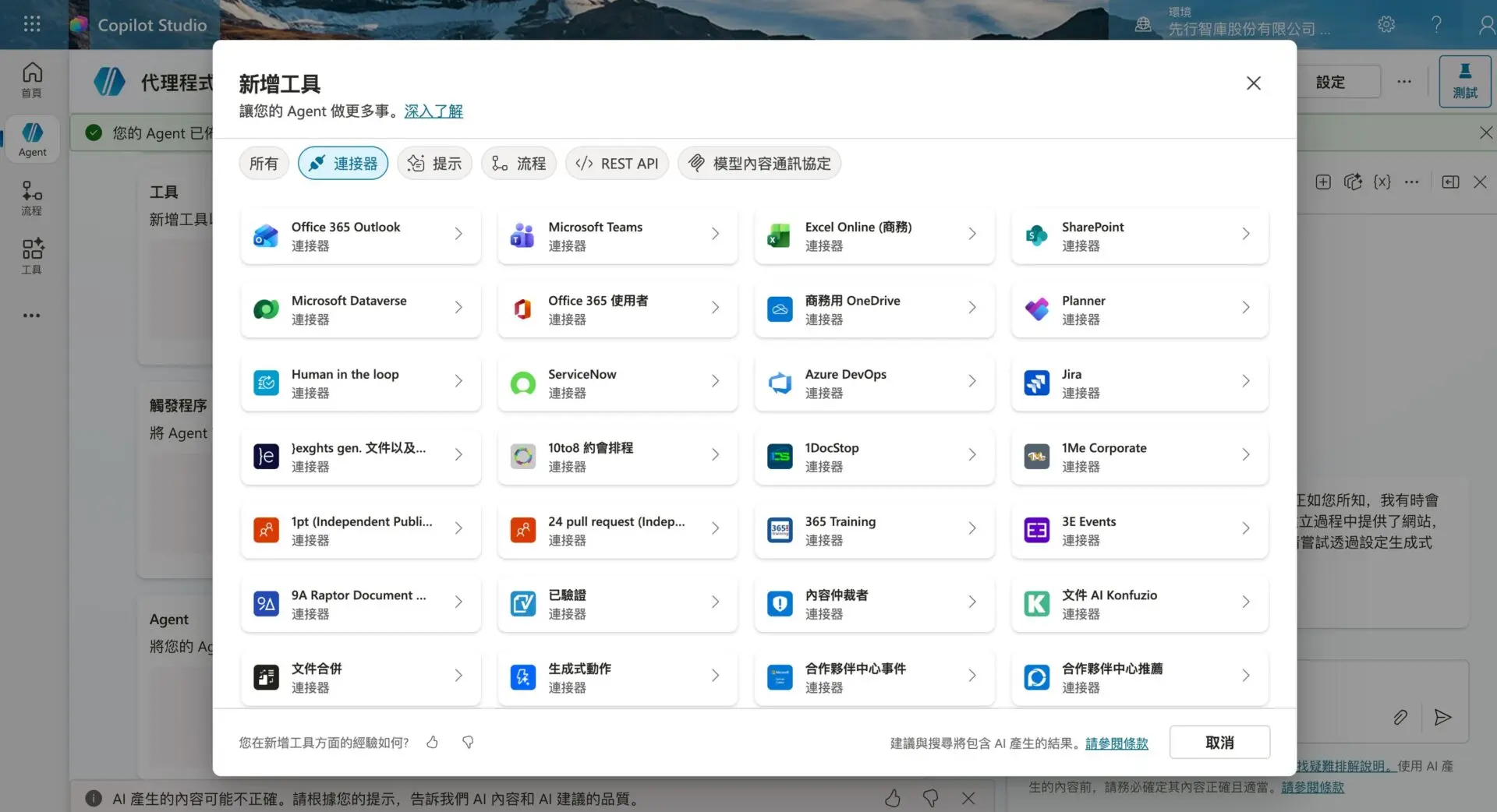Select the Microsoft Teams connector icon
The image size is (1497, 812).
[x=522, y=235]
